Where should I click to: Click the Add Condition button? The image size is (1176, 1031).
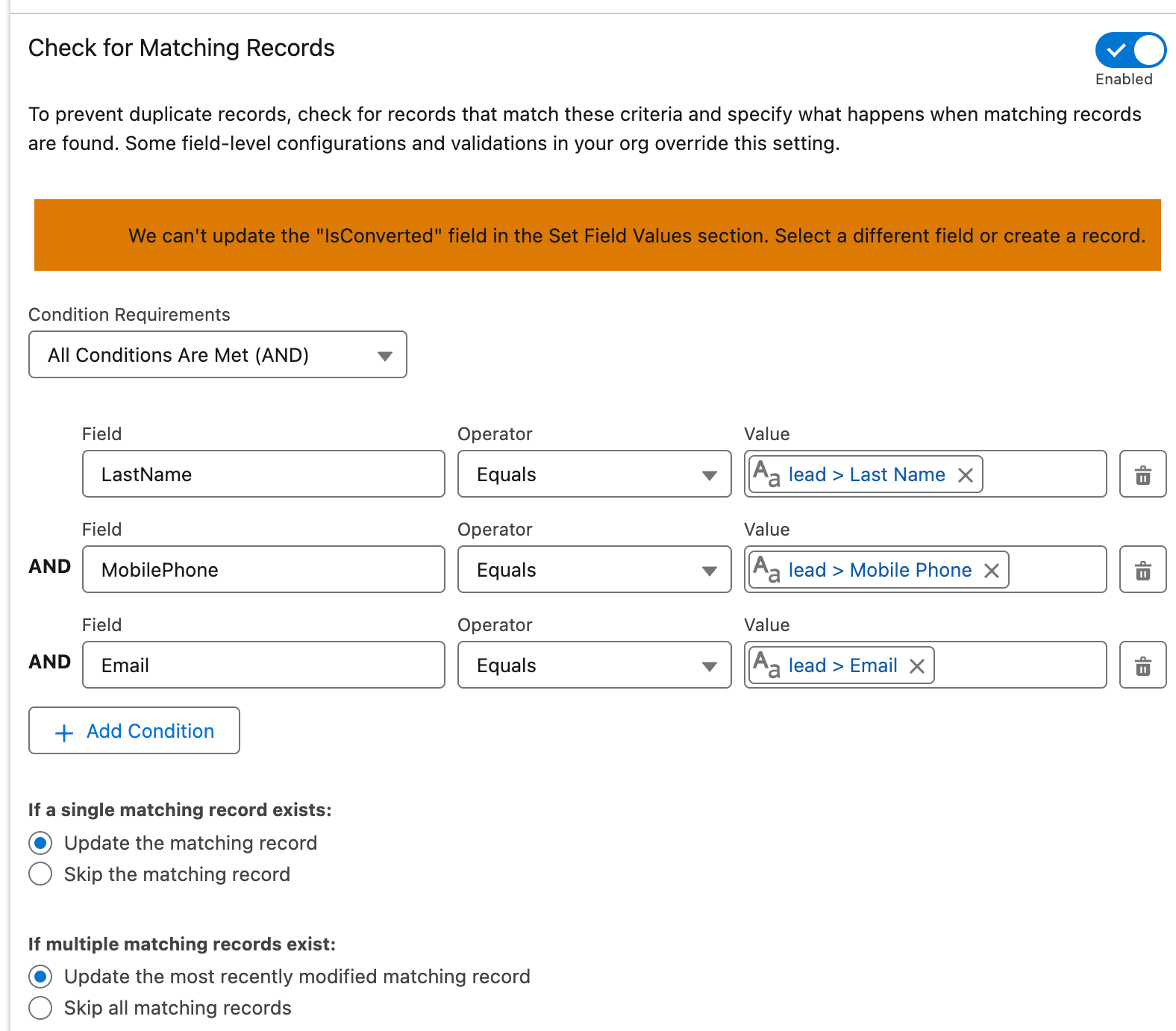[x=134, y=730]
